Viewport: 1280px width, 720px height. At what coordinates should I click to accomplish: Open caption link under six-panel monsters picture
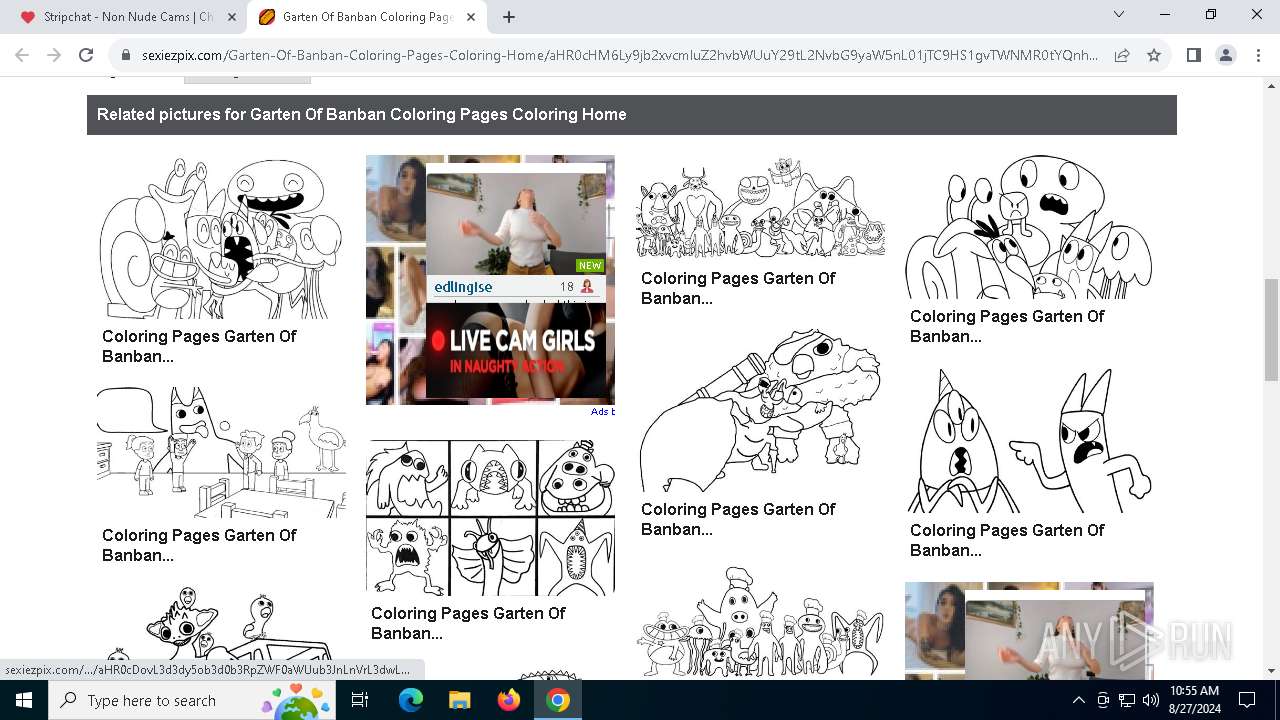click(468, 623)
